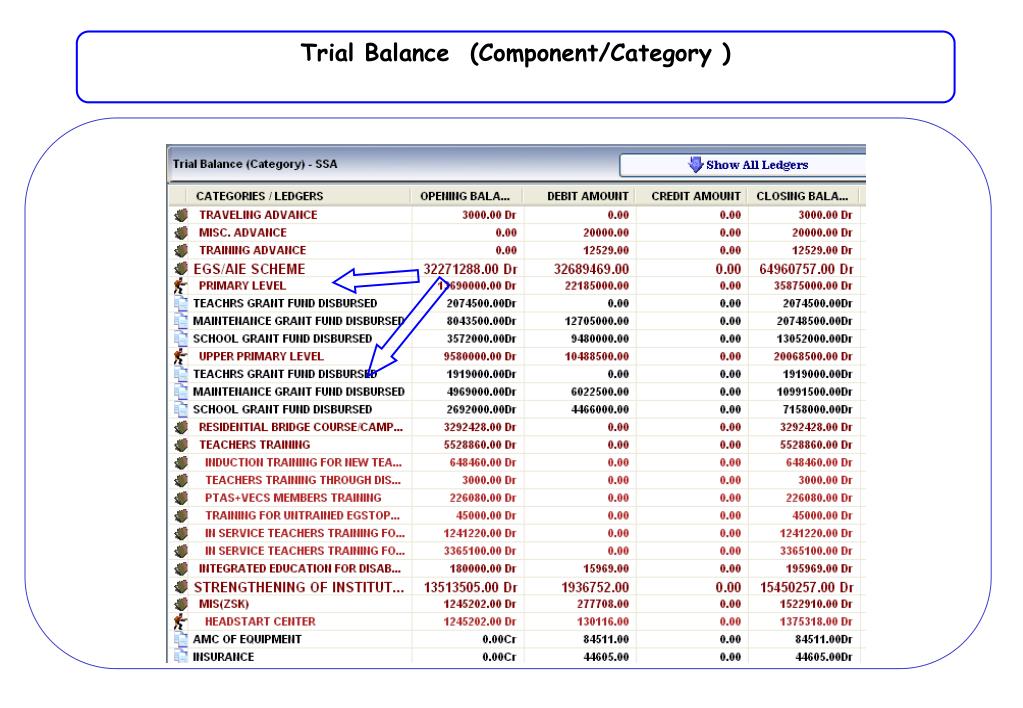Image resolution: width=1023 pixels, height=708 pixels.
Task: Click the person icon beside PRIMARY LEVEL
Action: coord(180,286)
